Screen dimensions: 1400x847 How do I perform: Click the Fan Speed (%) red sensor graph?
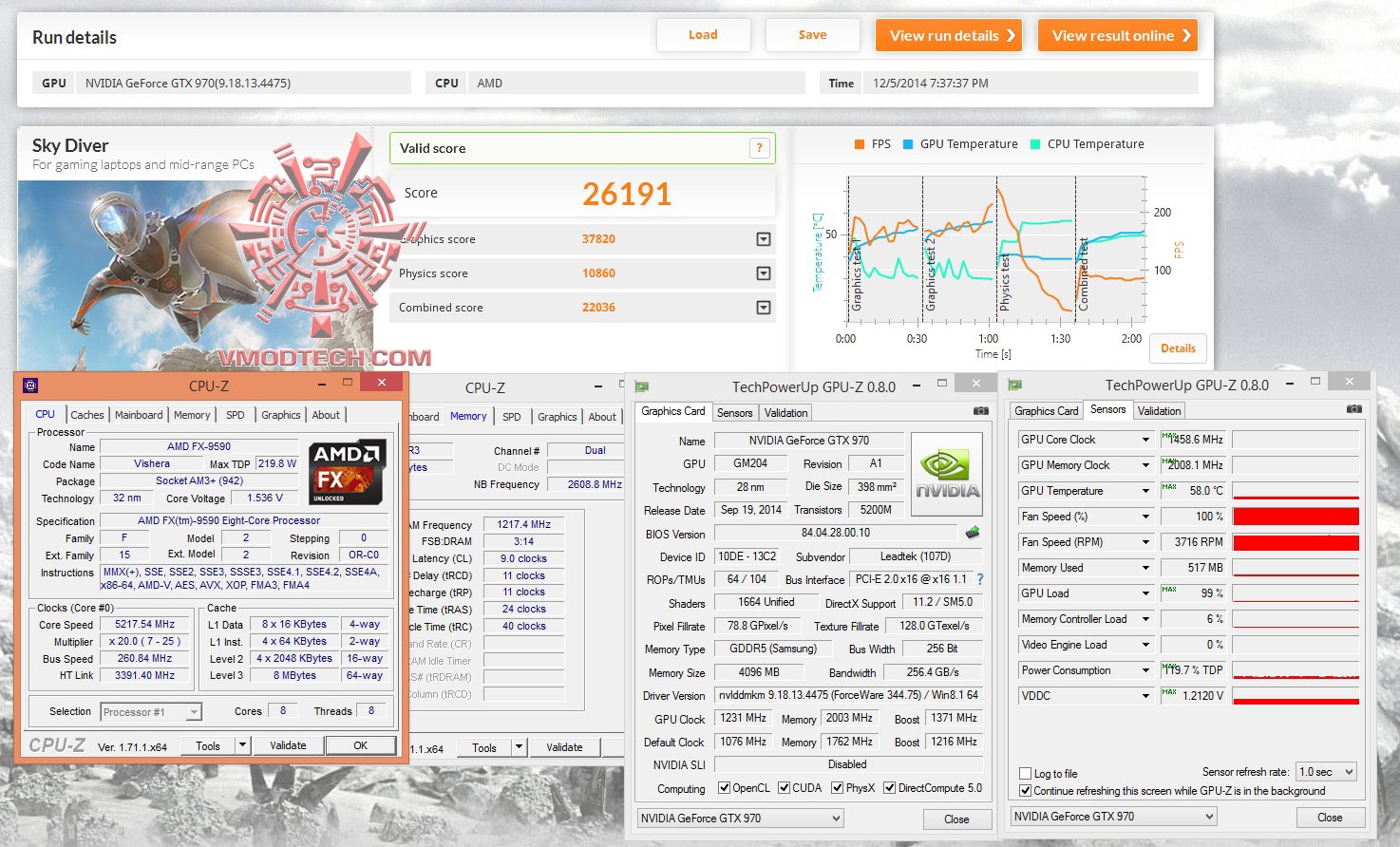point(1296,517)
